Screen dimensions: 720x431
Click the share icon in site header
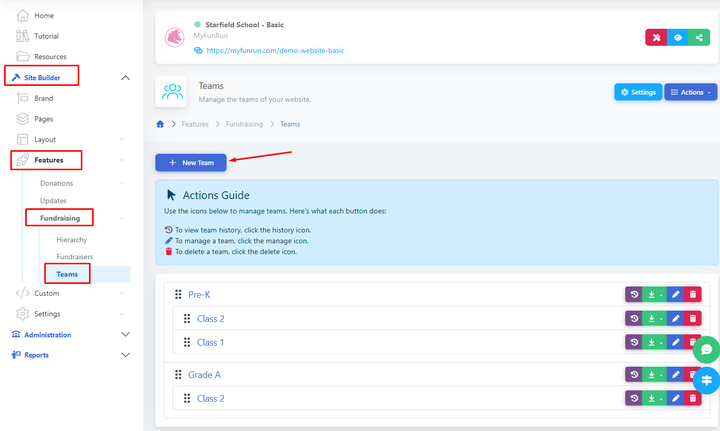click(x=698, y=37)
